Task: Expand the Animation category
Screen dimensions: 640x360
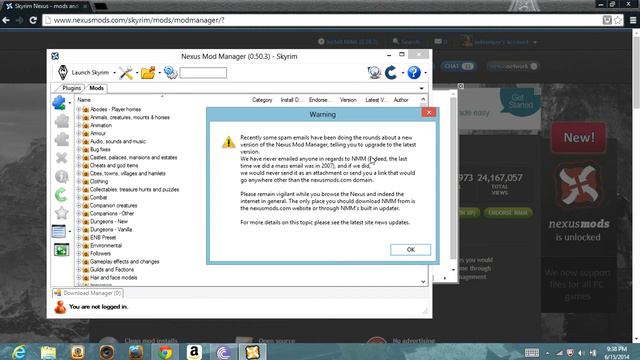Action: 79,125
